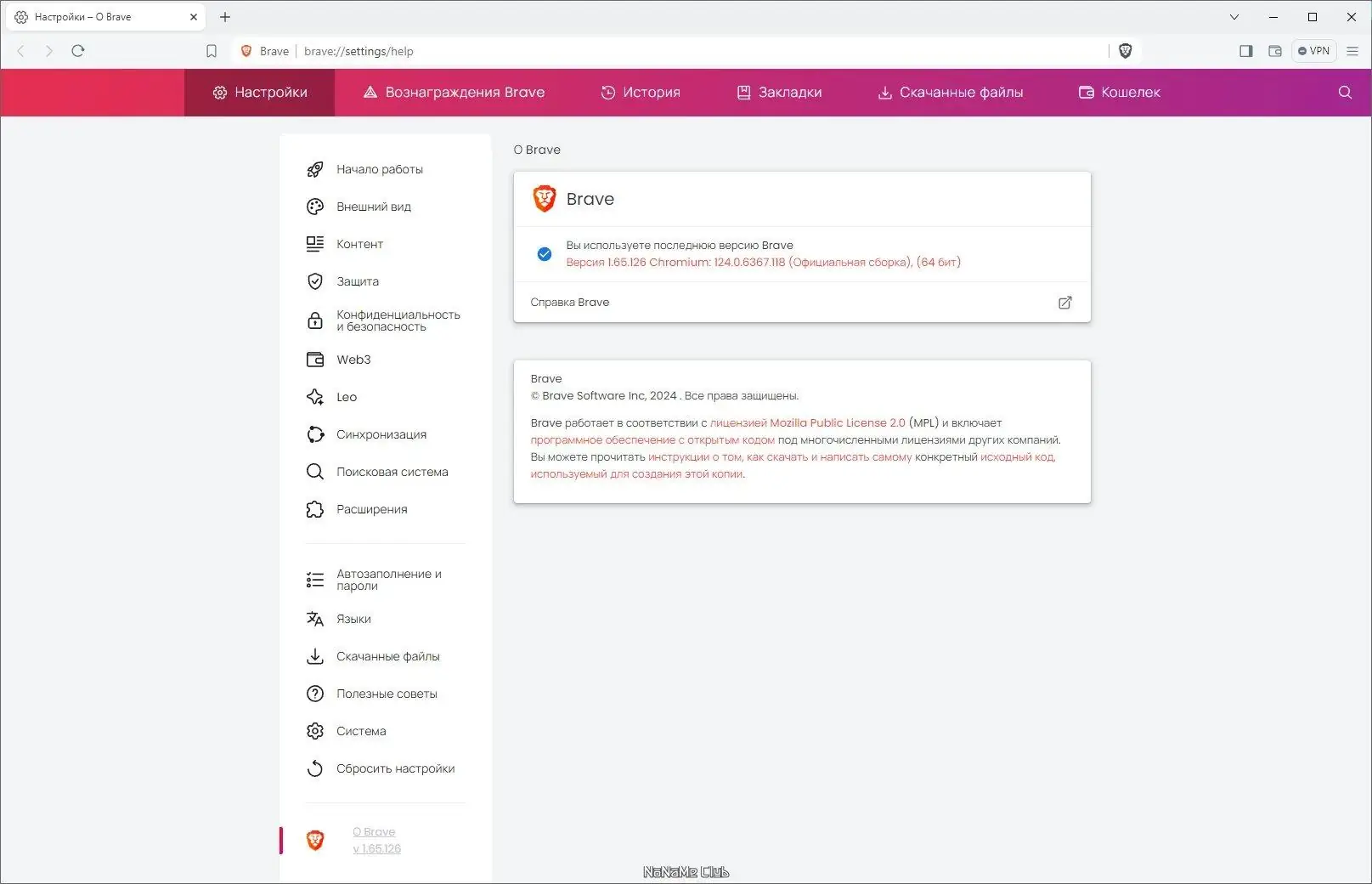
Task: Click "Вы используете последнюю версию Brave" text
Action: tap(680, 246)
